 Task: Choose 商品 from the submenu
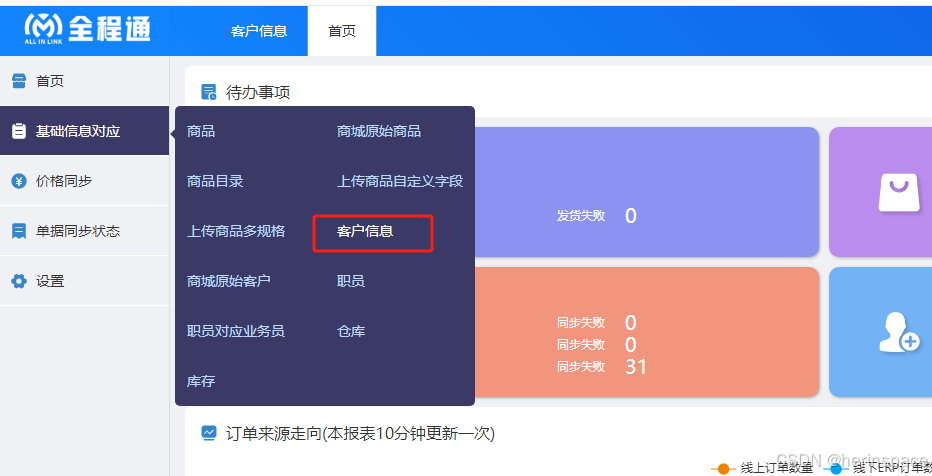point(201,131)
